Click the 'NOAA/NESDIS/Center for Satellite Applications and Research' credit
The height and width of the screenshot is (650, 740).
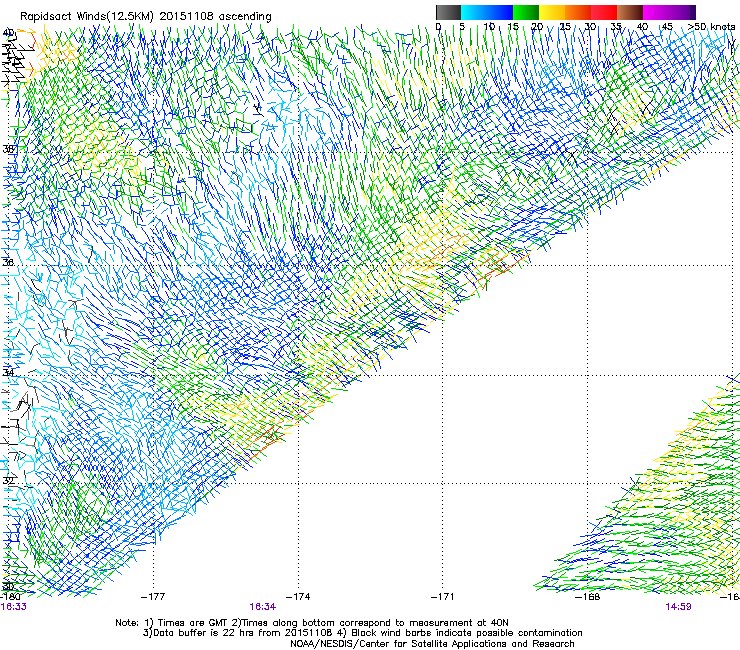pos(432,644)
